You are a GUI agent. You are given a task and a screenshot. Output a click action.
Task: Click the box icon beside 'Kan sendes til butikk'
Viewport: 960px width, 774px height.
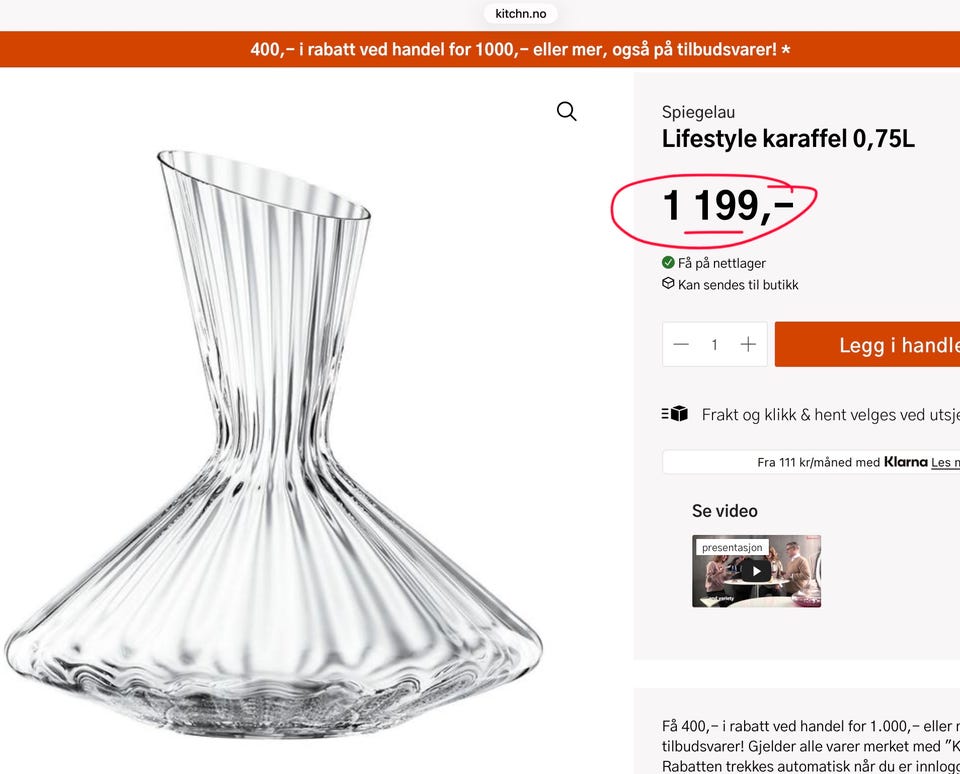[x=668, y=284]
